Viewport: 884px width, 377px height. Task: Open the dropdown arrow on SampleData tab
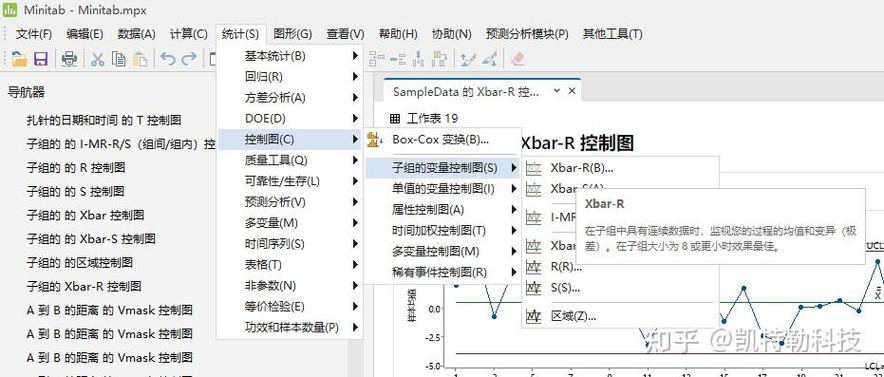tap(557, 91)
